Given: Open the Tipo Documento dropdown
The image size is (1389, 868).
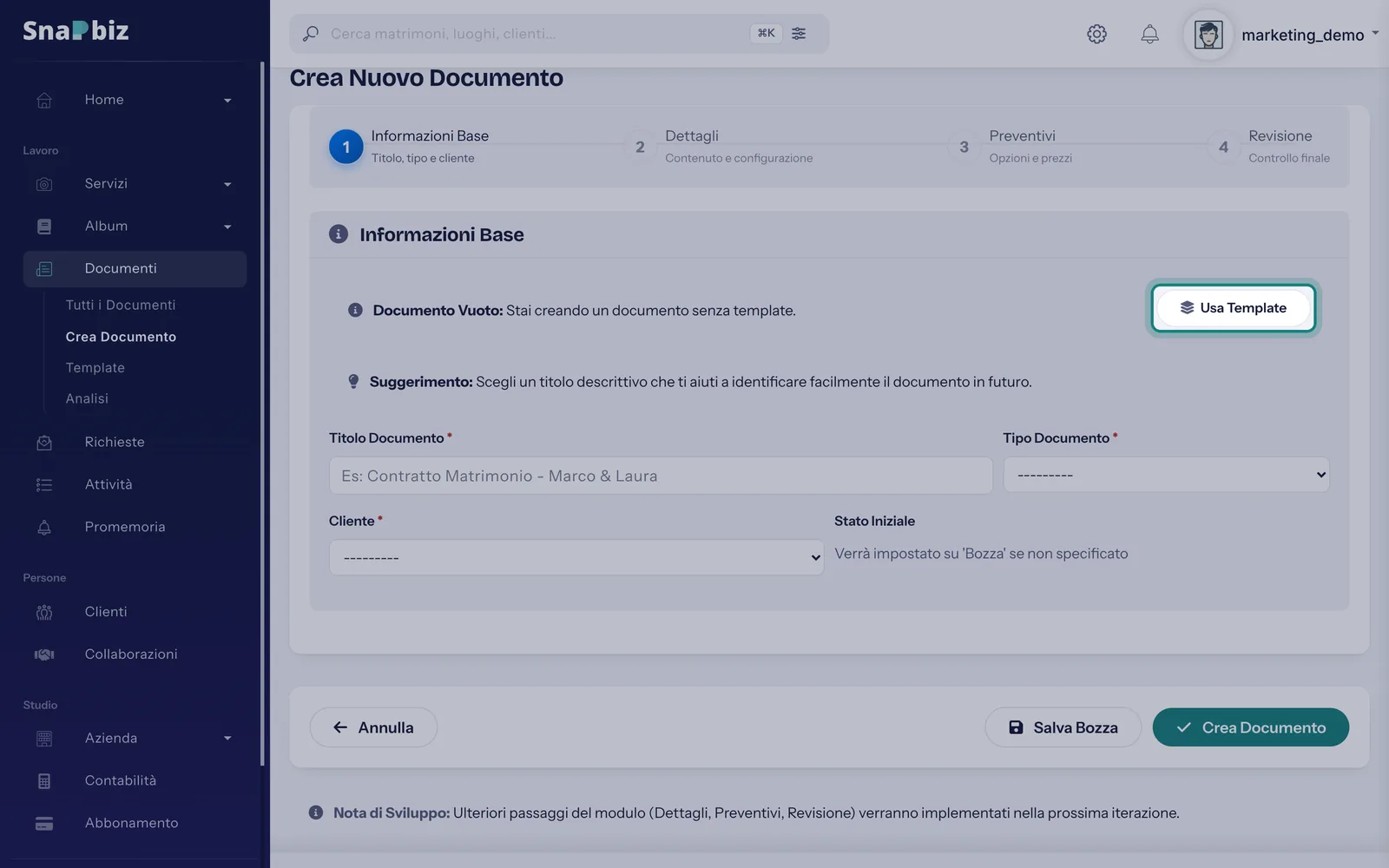Looking at the screenshot, I should point(1166,475).
